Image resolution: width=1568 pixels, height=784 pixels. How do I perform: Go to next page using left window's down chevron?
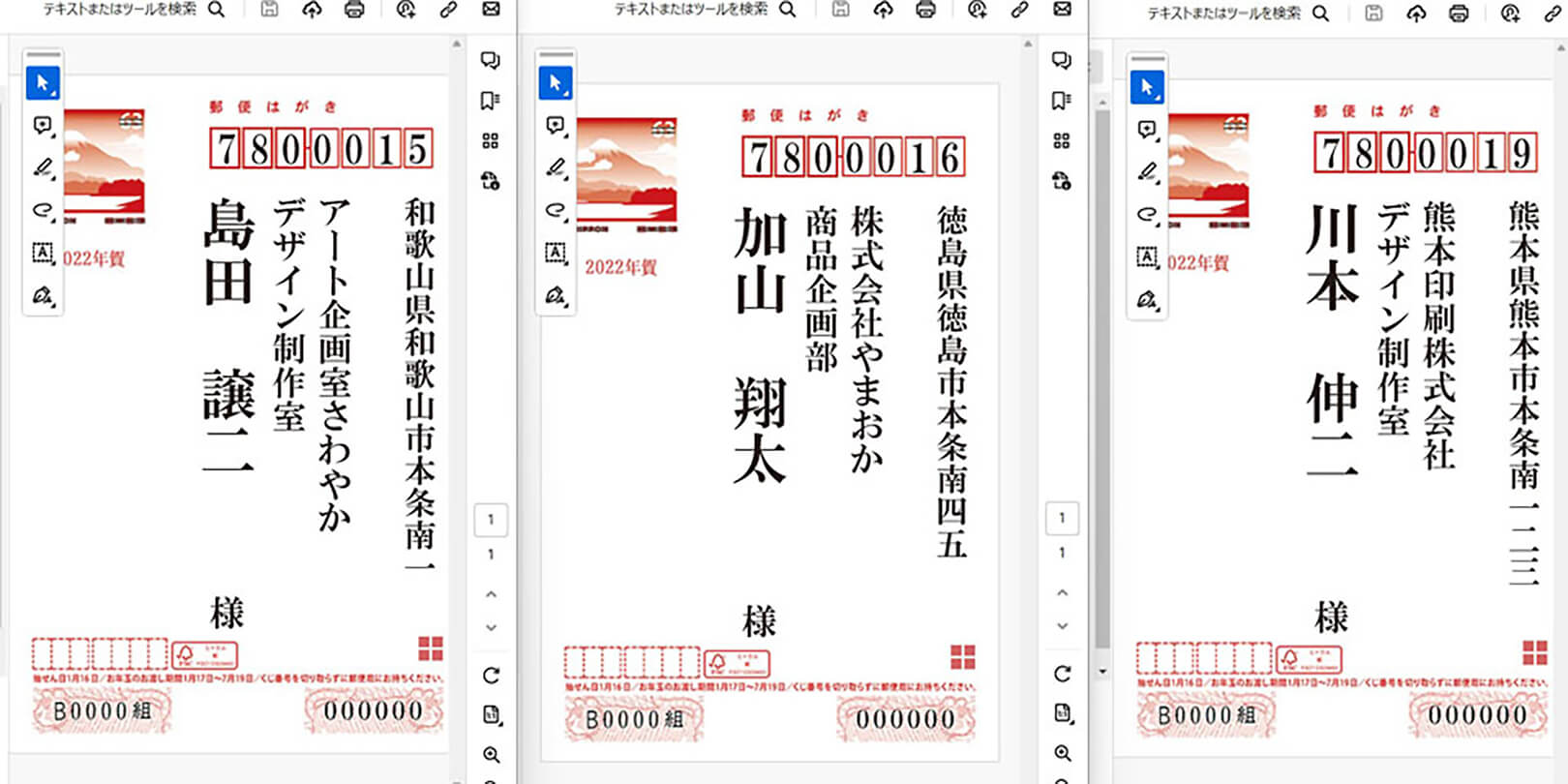coord(491,627)
